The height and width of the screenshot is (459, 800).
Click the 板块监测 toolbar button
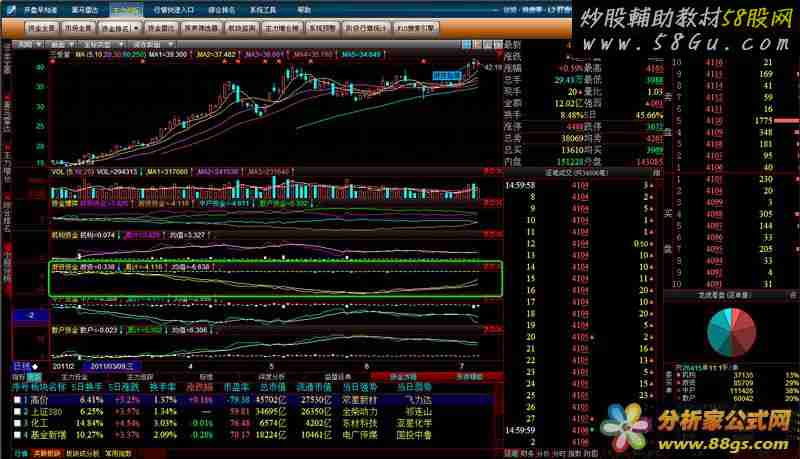point(242,28)
